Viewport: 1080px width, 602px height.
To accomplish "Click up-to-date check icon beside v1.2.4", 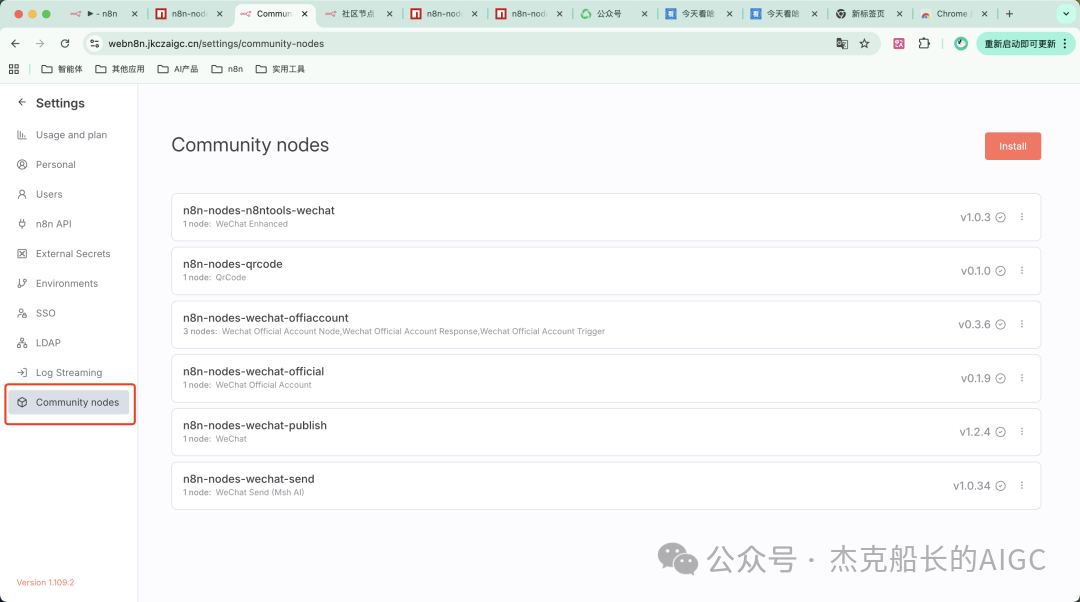I will 1001,432.
